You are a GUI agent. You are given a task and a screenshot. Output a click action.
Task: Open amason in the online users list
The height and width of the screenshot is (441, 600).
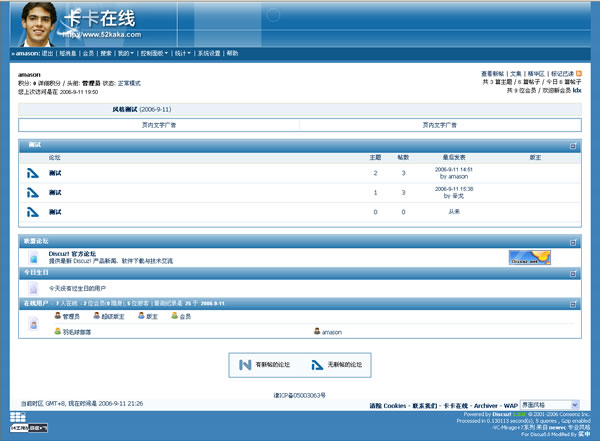pyautogui.click(x=332, y=332)
